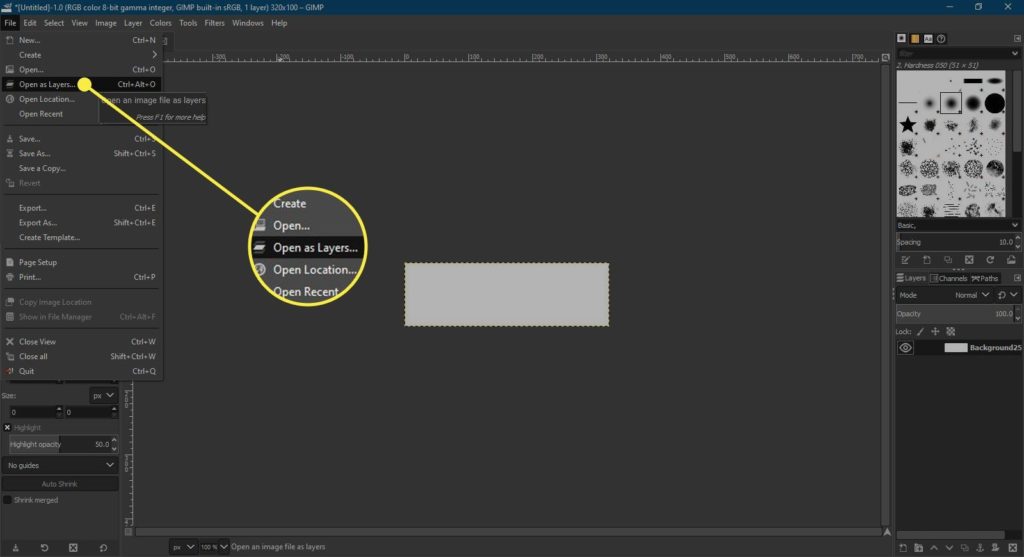Open the layers dock configure menu button
This screenshot has height=557, width=1024.
tap(1017, 278)
